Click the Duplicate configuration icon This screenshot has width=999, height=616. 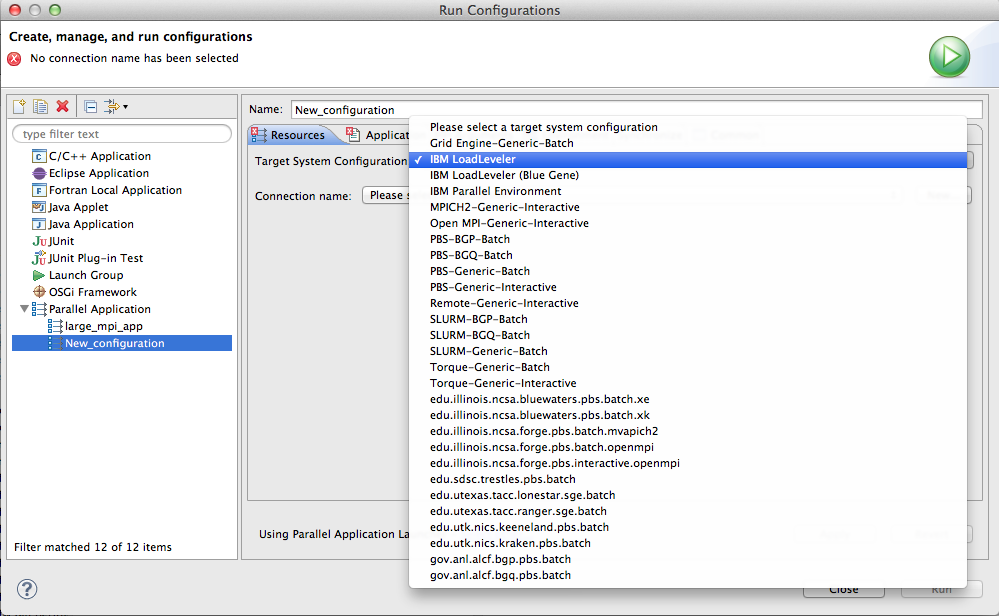(x=40, y=106)
